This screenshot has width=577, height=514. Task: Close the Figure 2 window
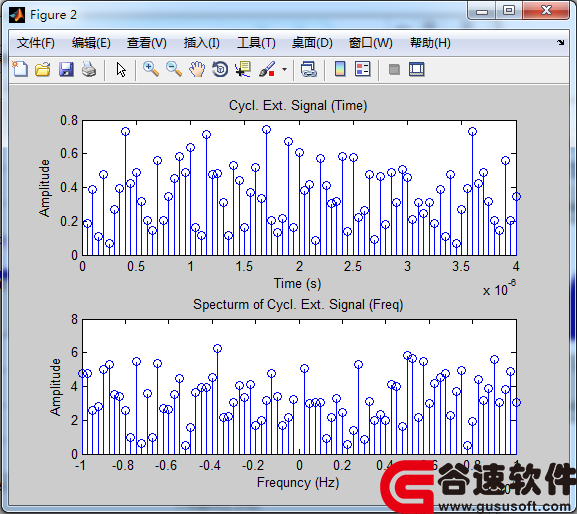pos(546,11)
